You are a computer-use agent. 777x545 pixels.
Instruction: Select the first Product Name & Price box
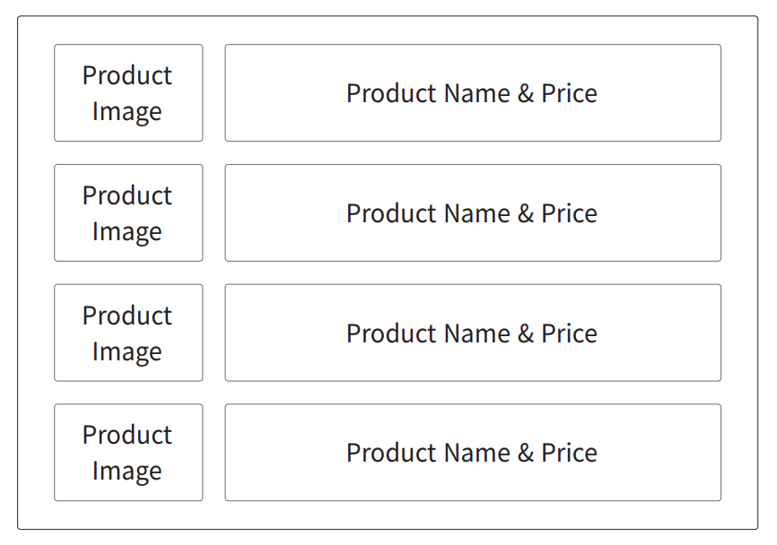point(473,93)
